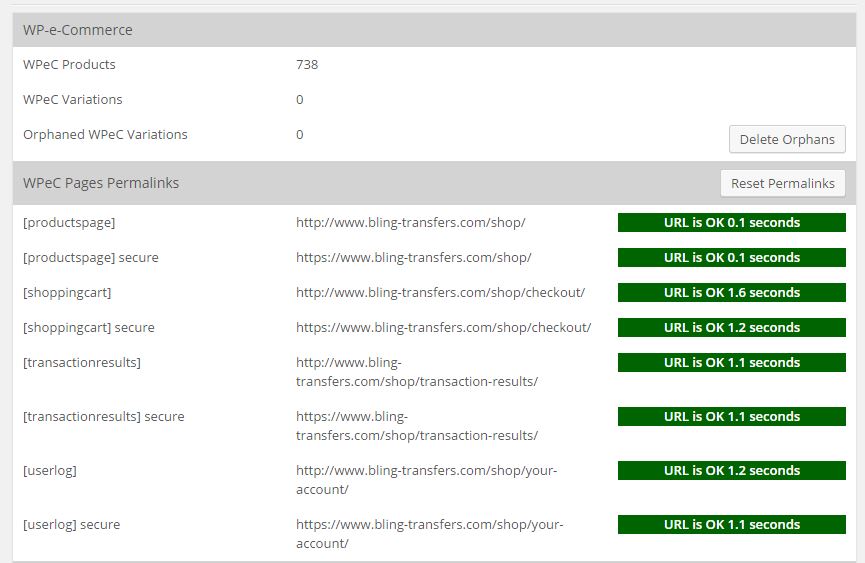
Task: Click the URL is OK 1.6 seconds status
Action: click(x=731, y=292)
